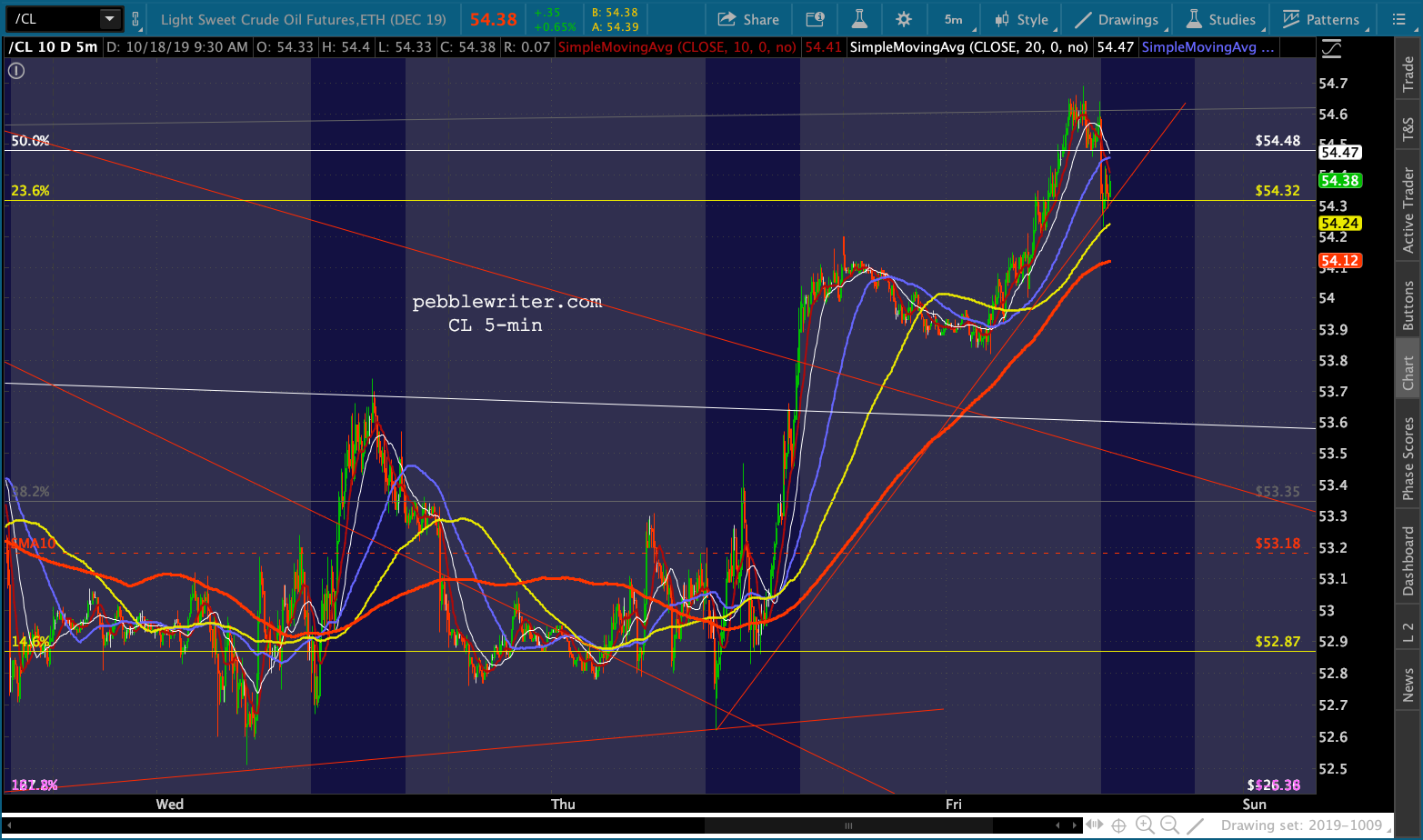Image resolution: width=1423 pixels, height=840 pixels.
Task: Switch to the Active Trader sidebar tab
Action: click(x=1408, y=210)
